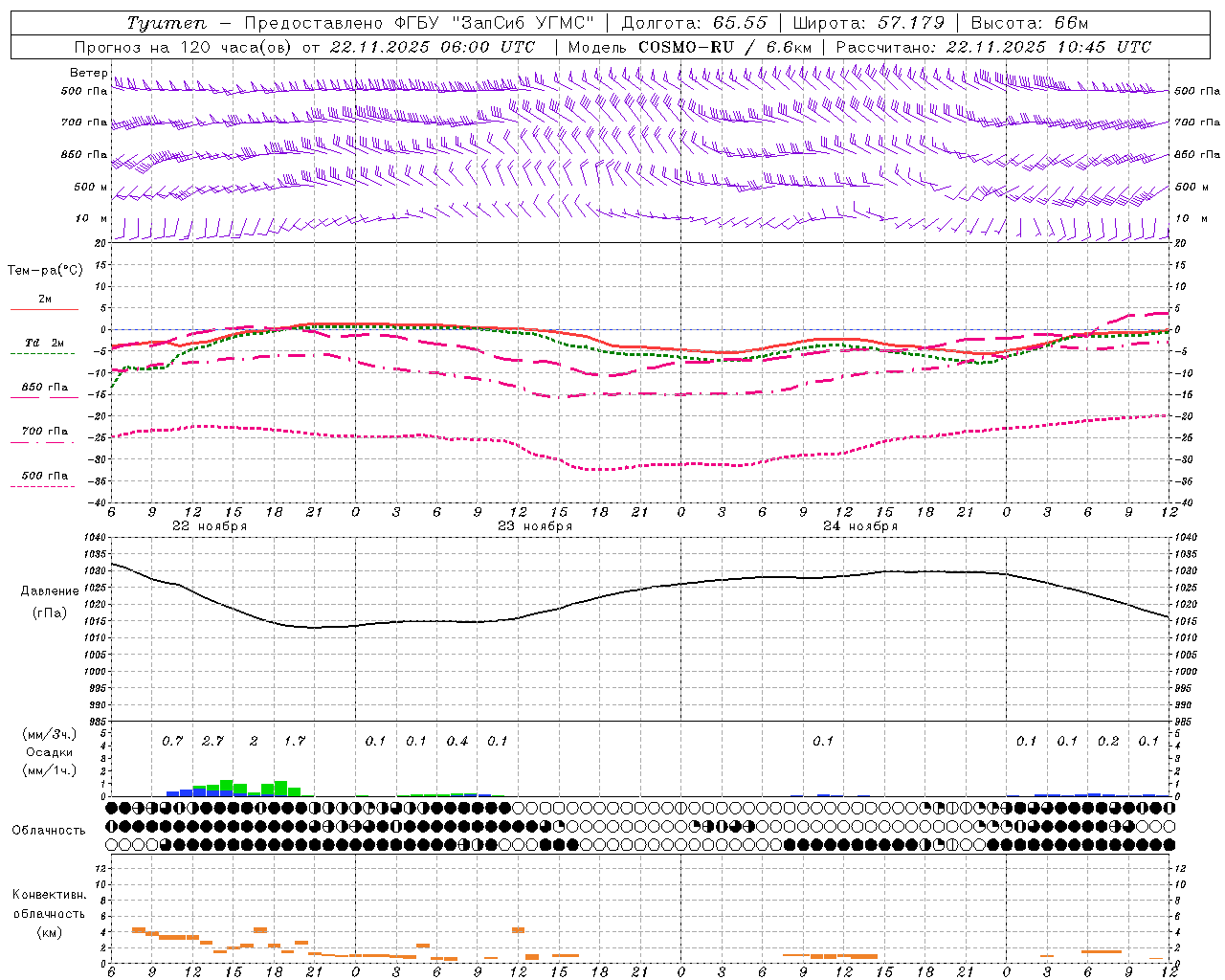Click the "Высота: 66м" elevation field
Image resolution: width=1225 pixels, height=980 pixels.
coord(1030,23)
